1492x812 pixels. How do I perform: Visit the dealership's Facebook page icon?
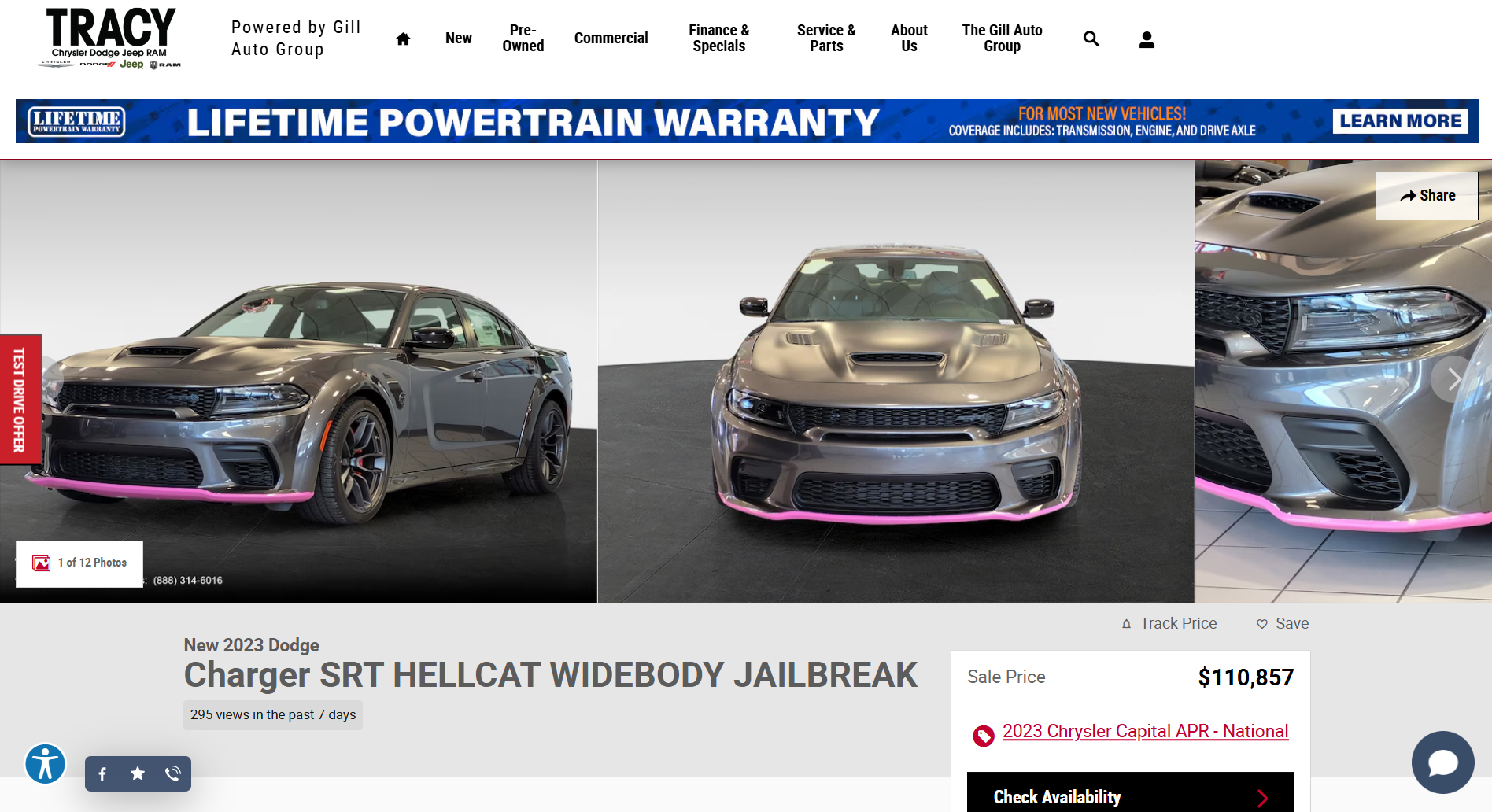click(x=102, y=773)
